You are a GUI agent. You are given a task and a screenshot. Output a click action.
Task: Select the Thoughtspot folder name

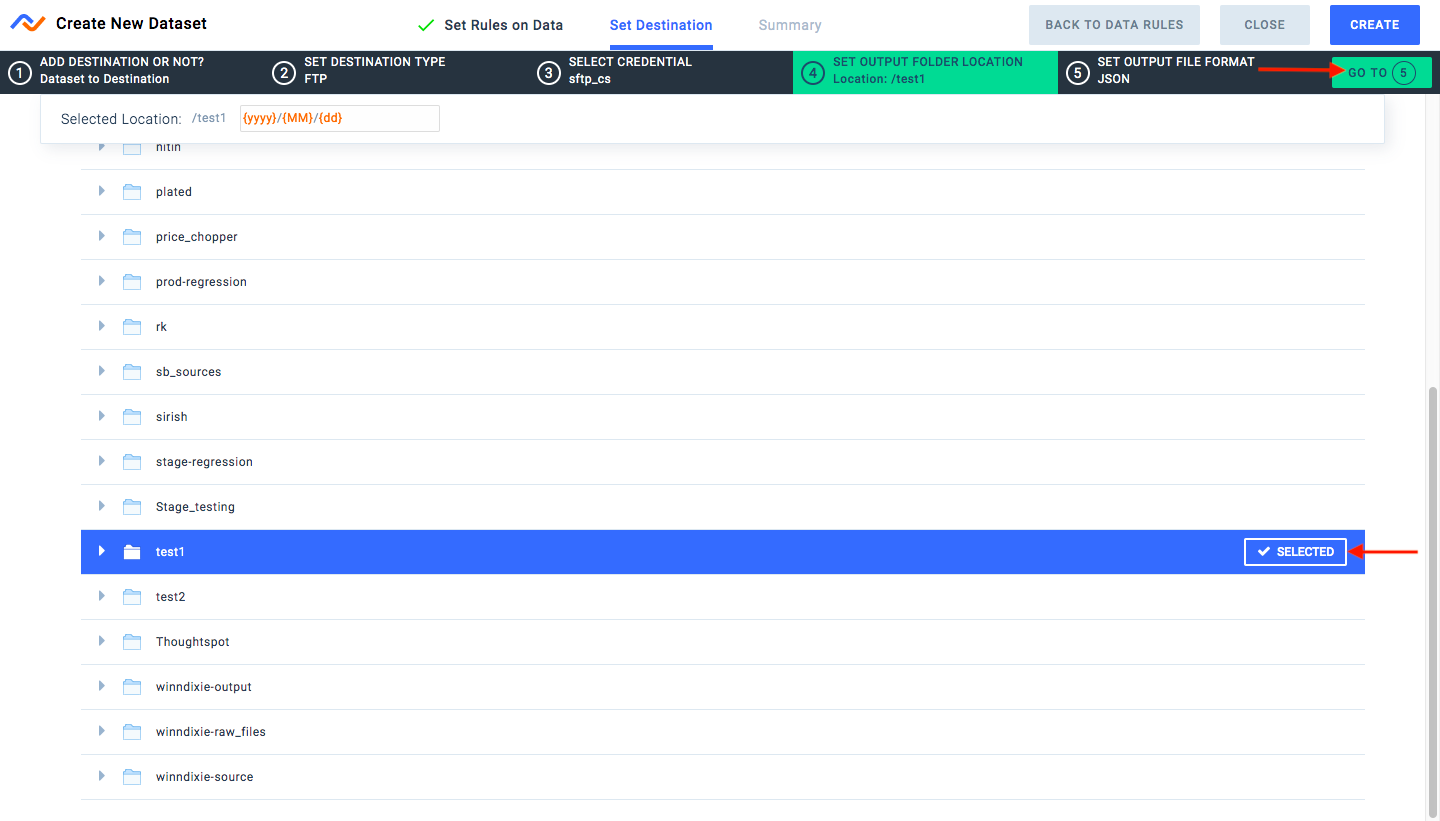click(193, 642)
